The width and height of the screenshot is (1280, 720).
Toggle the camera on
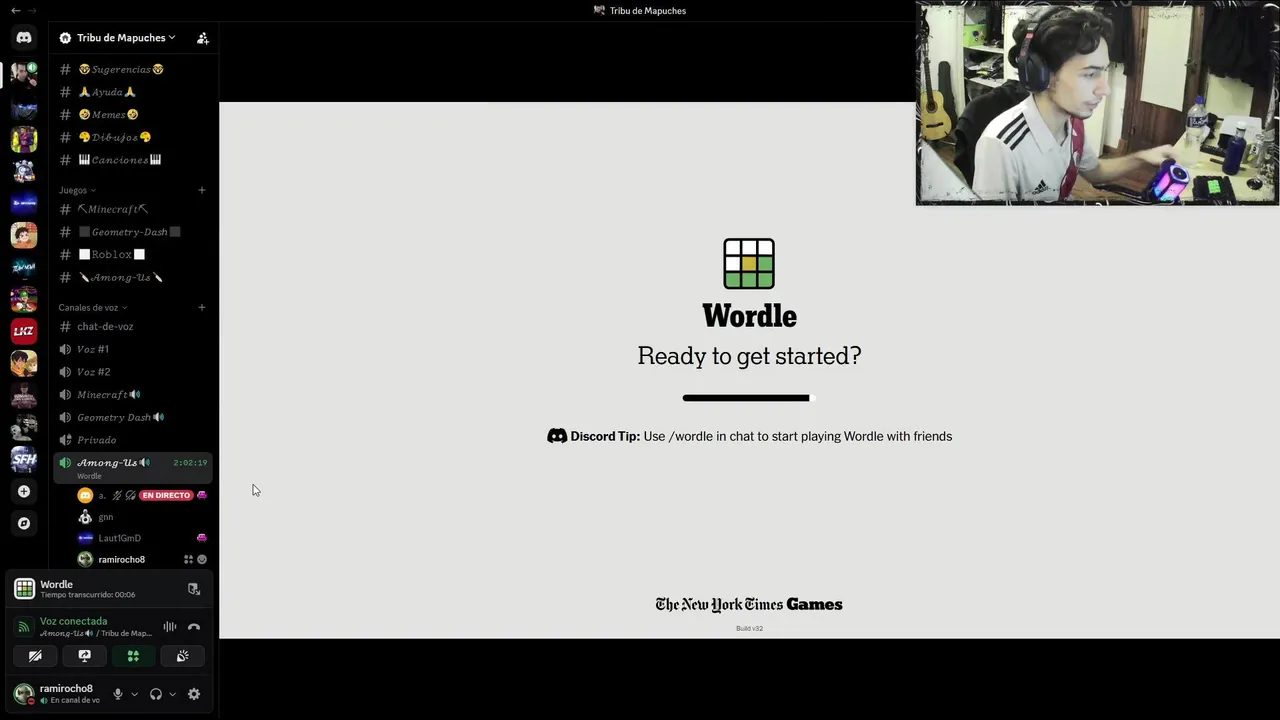click(35, 656)
